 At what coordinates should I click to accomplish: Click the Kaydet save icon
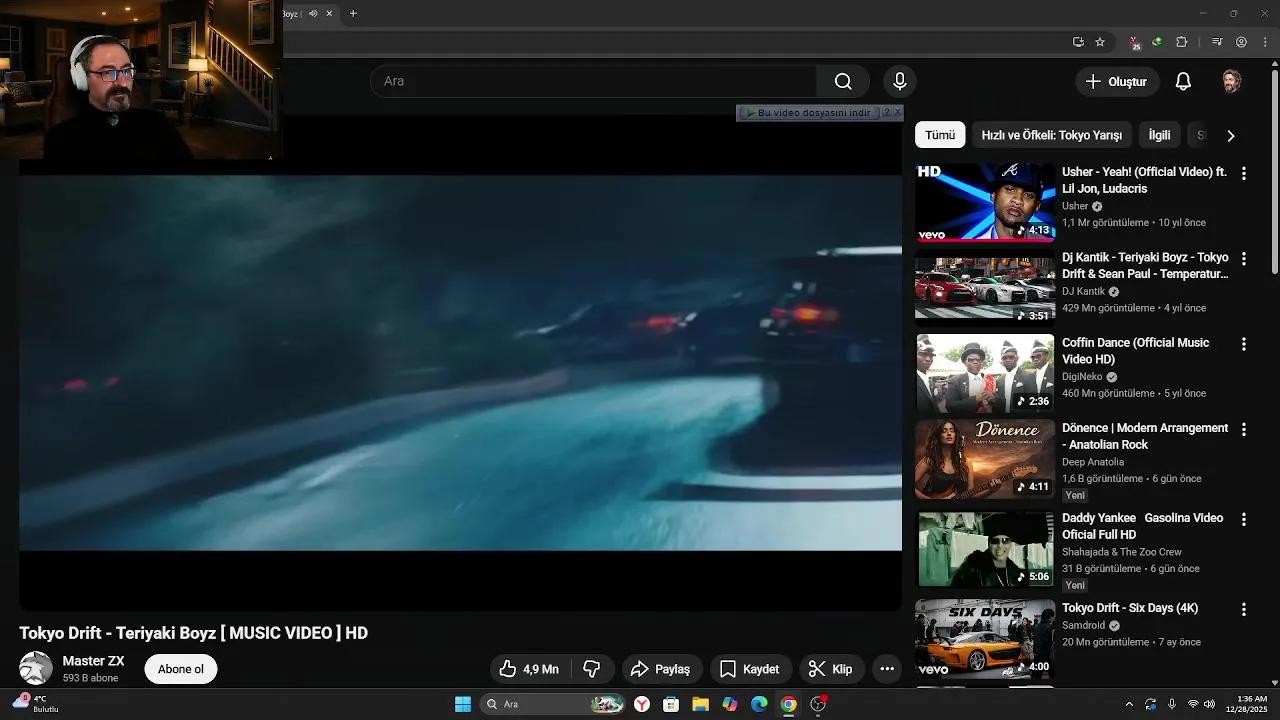click(x=728, y=668)
